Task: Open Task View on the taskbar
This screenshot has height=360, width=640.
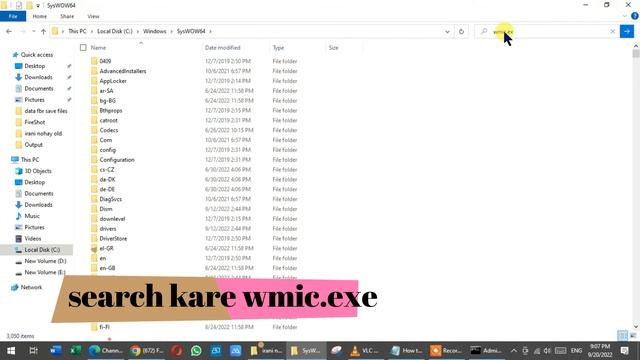Action: click(33, 351)
